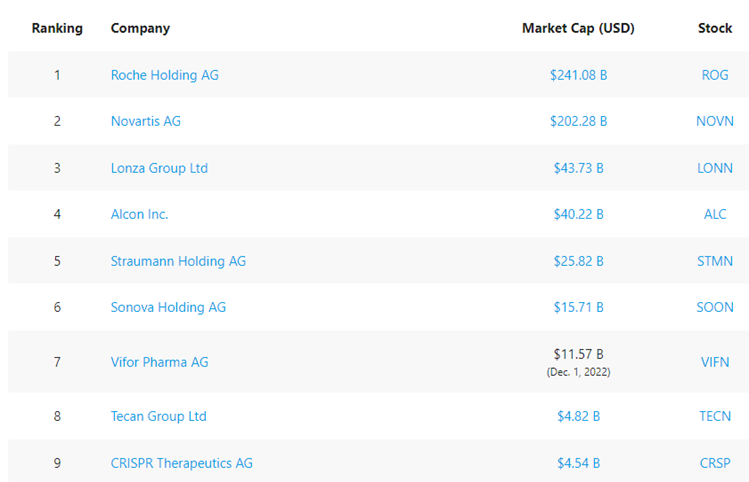Click the Market Cap (USD) column header
Screen dimensions: 749x482
click(x=578, y=28)
